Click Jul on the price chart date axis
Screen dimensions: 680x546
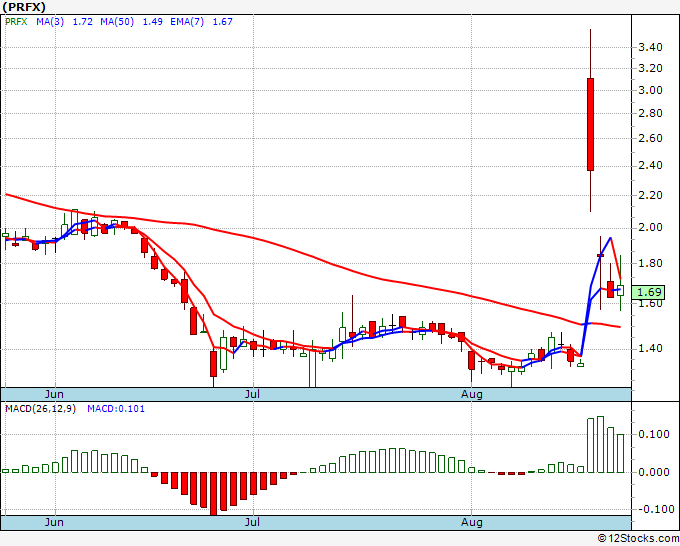252,394
